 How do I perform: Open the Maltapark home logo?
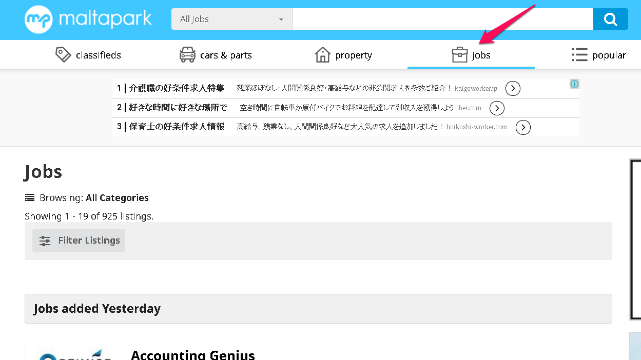[x=88, y=19]
